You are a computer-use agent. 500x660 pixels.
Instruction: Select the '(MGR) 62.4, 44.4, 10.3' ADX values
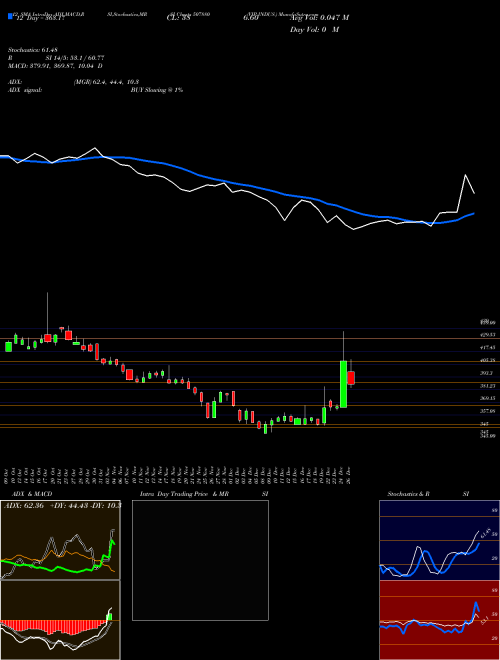(x=106, y=82)
